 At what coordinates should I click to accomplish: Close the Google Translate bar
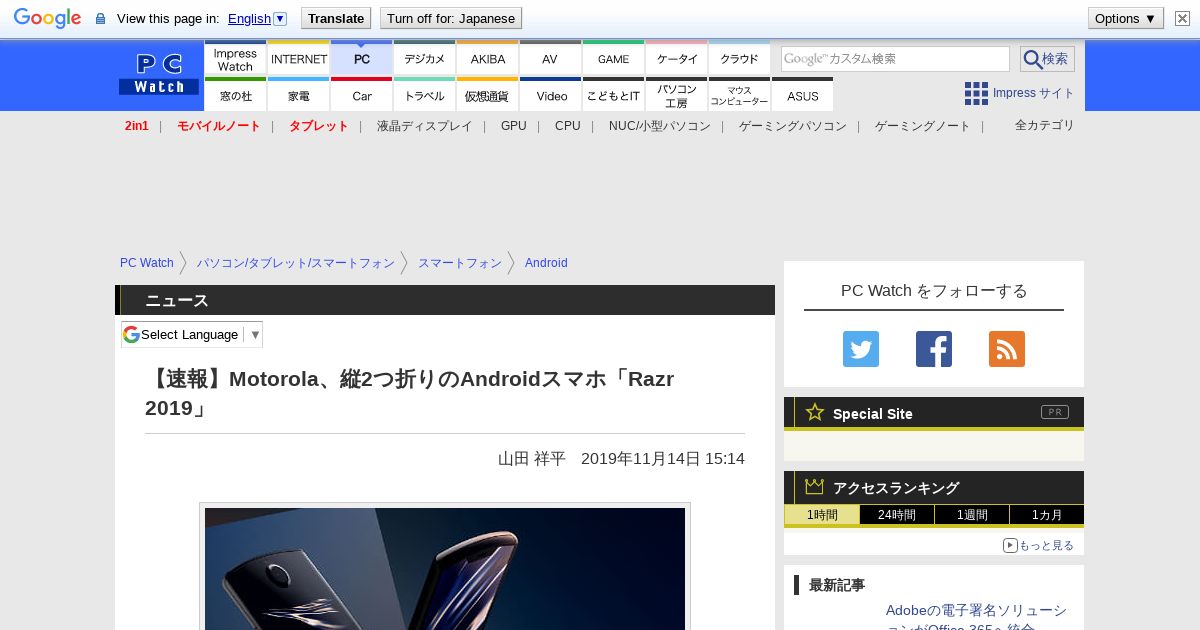1182,18
